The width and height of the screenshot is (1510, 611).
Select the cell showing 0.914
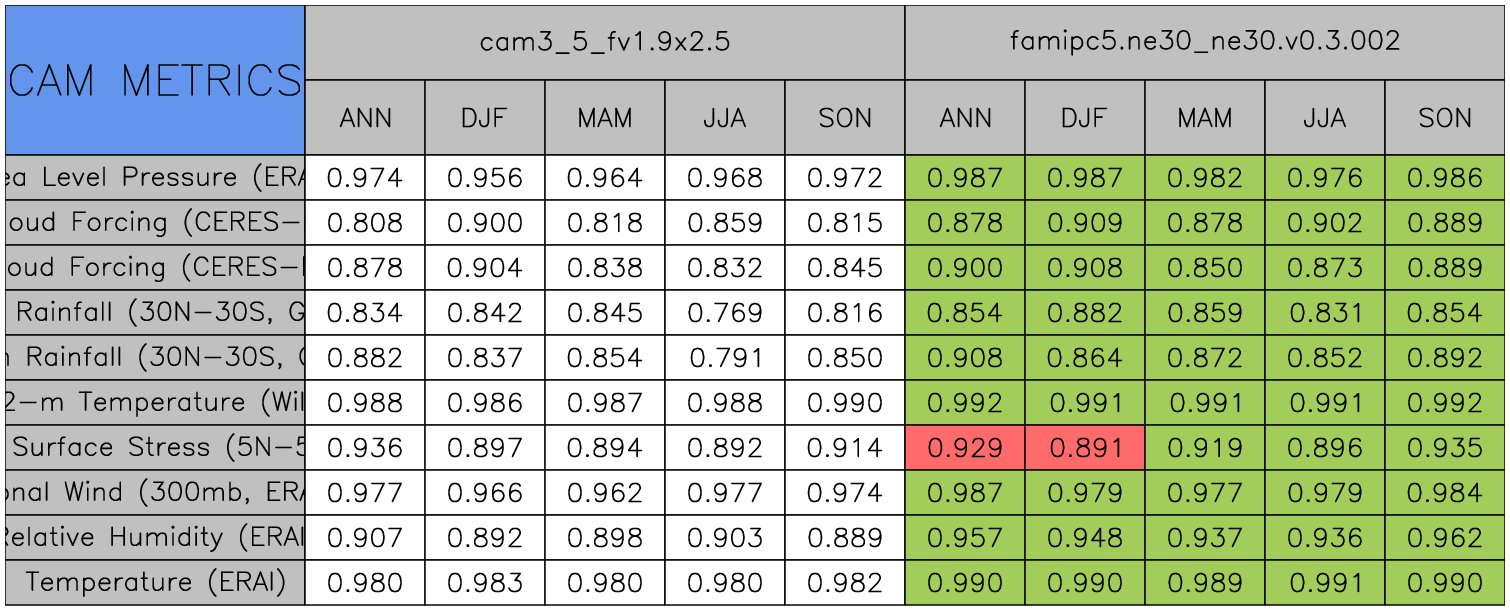[845, 448]
